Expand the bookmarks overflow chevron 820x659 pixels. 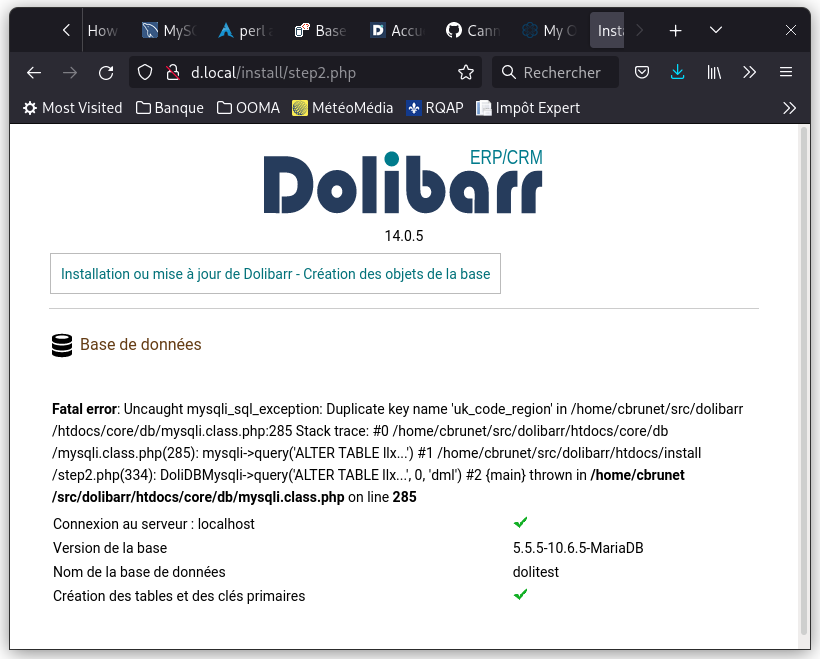790,107
